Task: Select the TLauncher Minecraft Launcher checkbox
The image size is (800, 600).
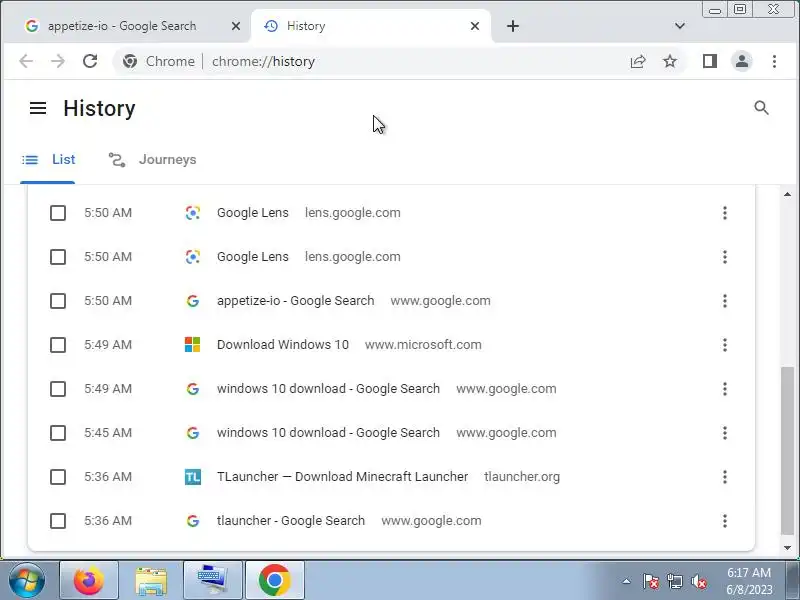Action: [x=58, y=477]
